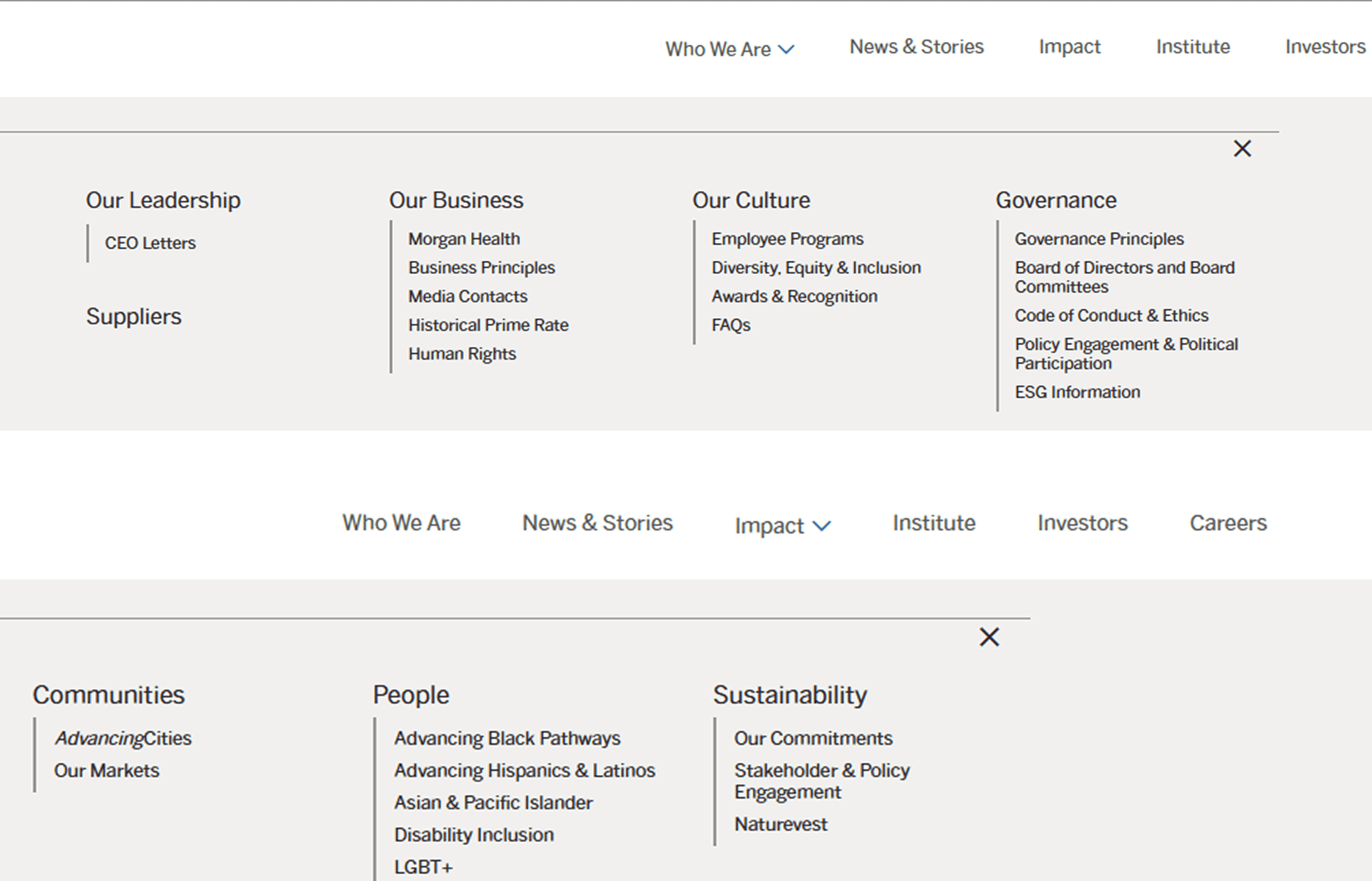
Task: Open Code of Conduct & Ethics
Action: pyautogui.click(x=1111, y=315)
